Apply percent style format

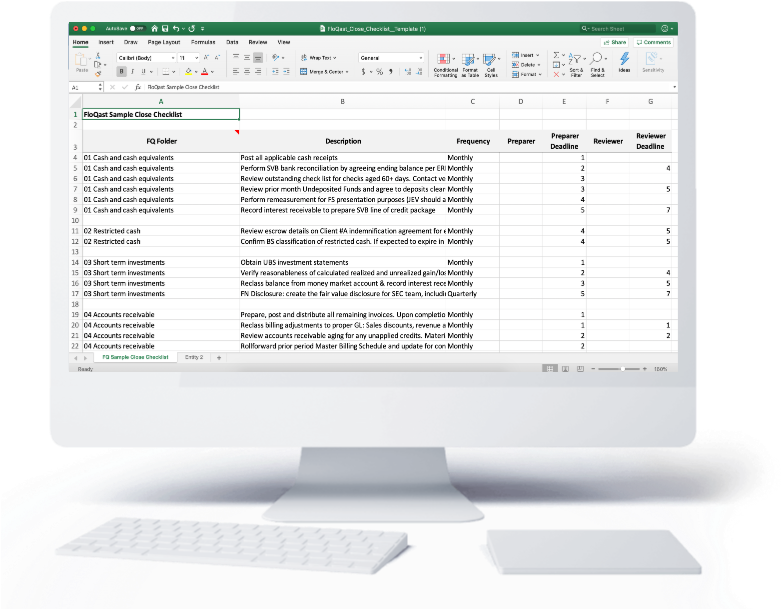[x=380, y=72]
